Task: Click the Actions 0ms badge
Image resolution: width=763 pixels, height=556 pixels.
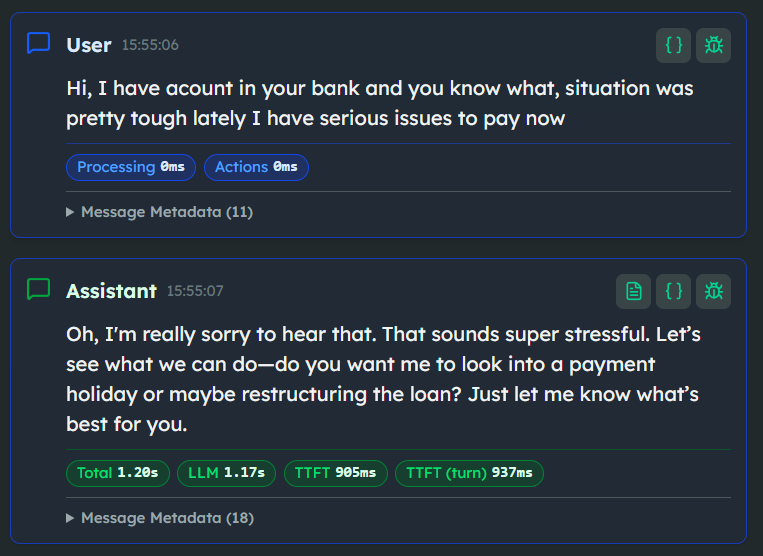Action: tap(256, 167)
